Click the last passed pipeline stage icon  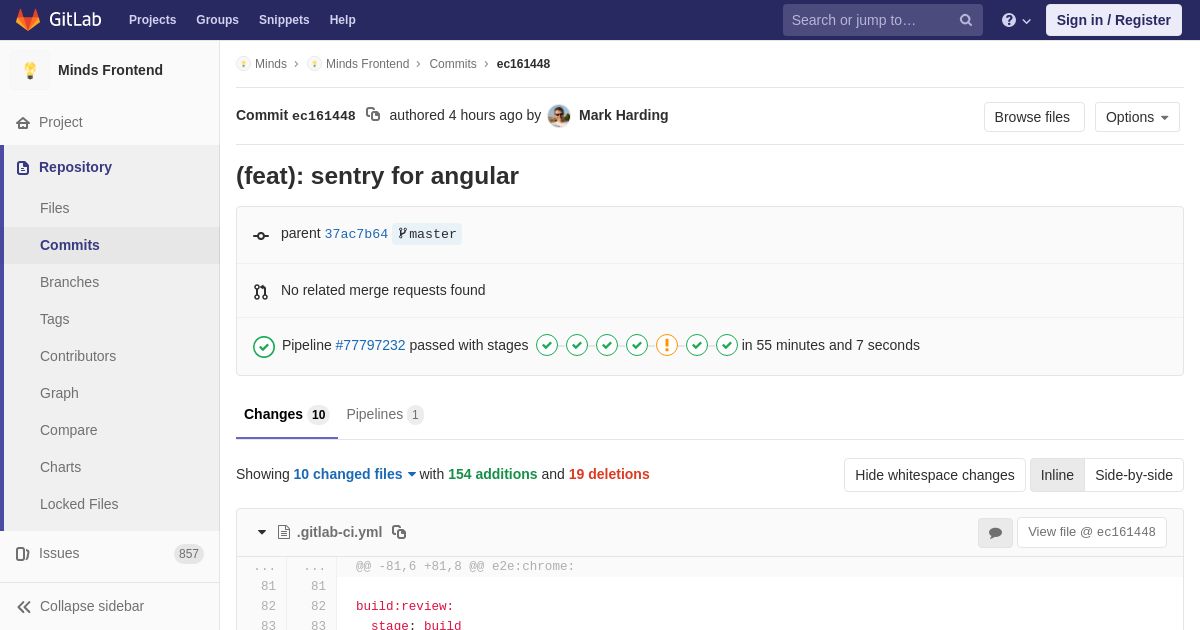[727, 345]
